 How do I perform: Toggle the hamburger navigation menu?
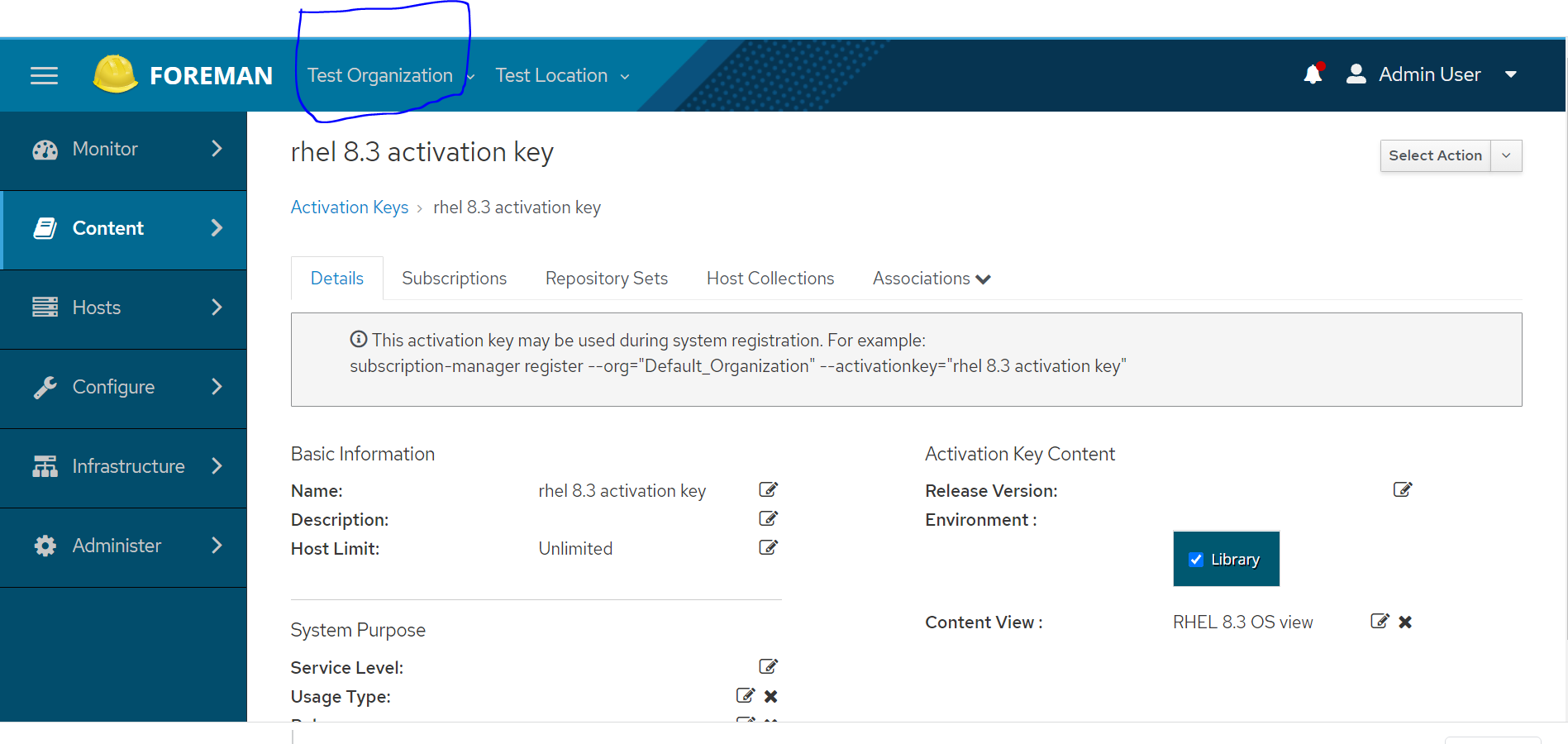click(x=44, y=75)
